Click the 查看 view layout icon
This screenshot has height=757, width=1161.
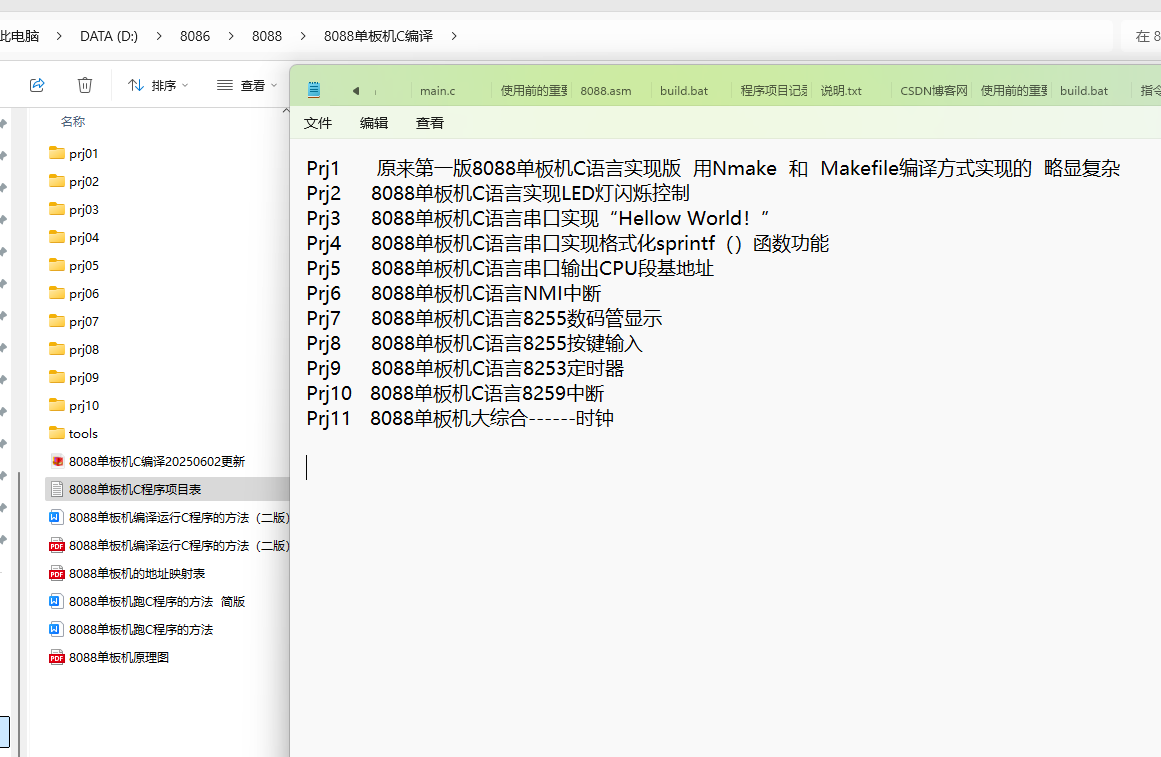224,86
